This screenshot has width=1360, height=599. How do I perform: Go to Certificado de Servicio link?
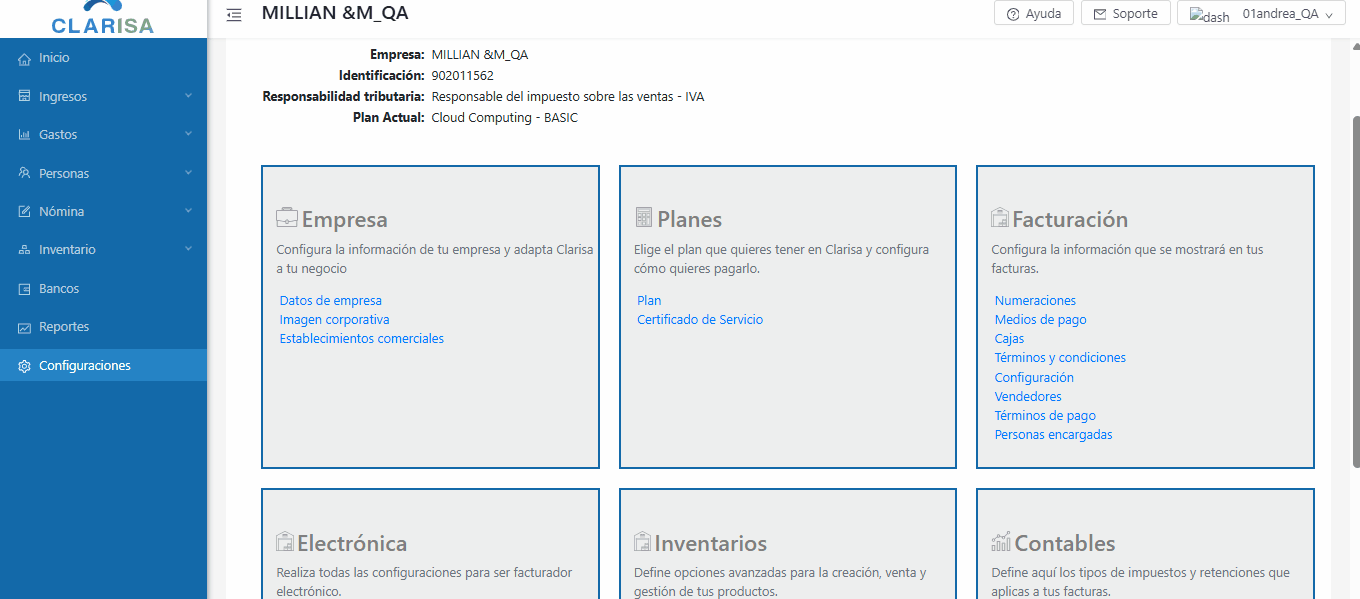(x=699, y=320)
